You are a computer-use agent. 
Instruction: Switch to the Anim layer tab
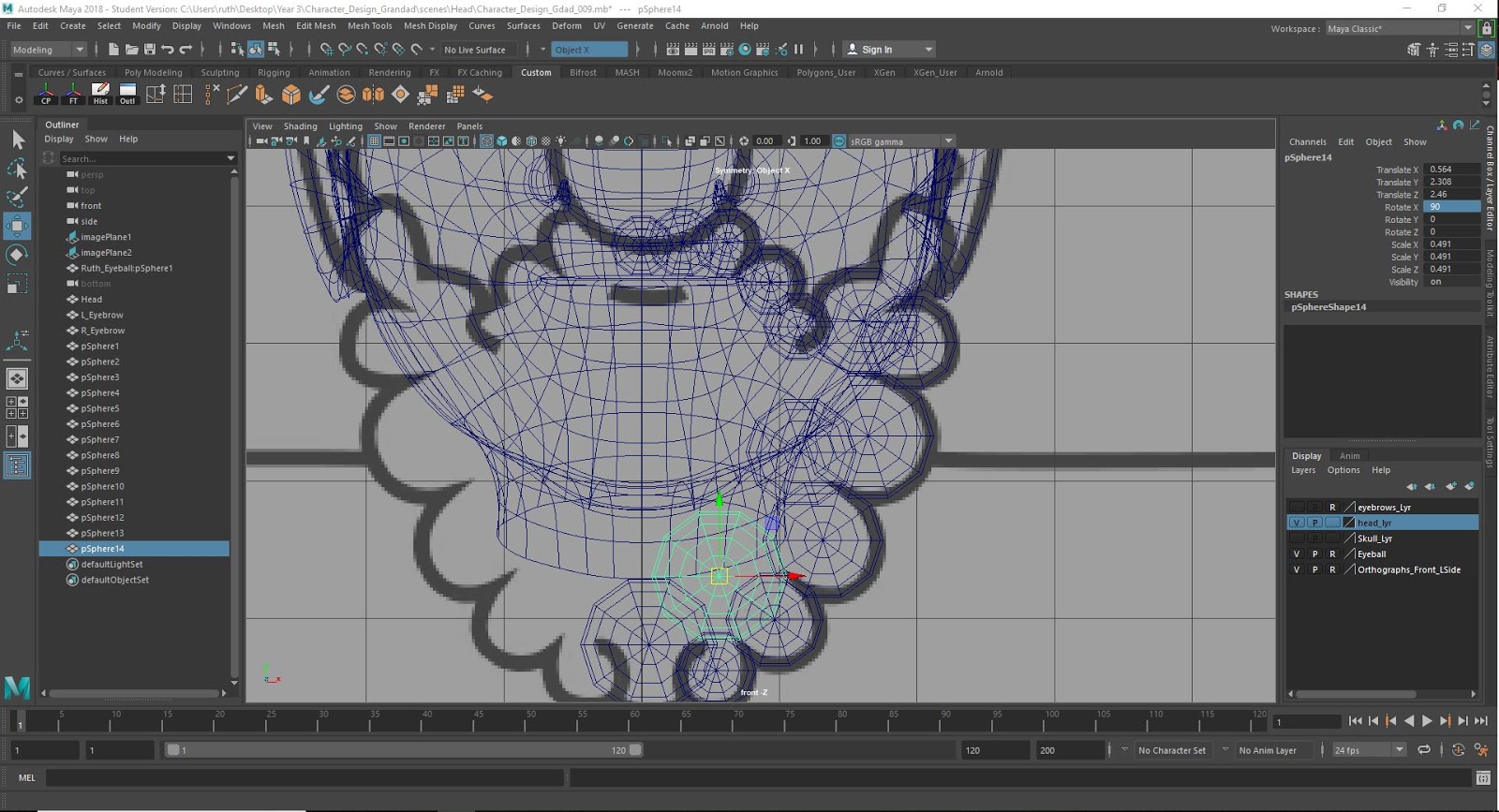click(x=1349, y=456)
